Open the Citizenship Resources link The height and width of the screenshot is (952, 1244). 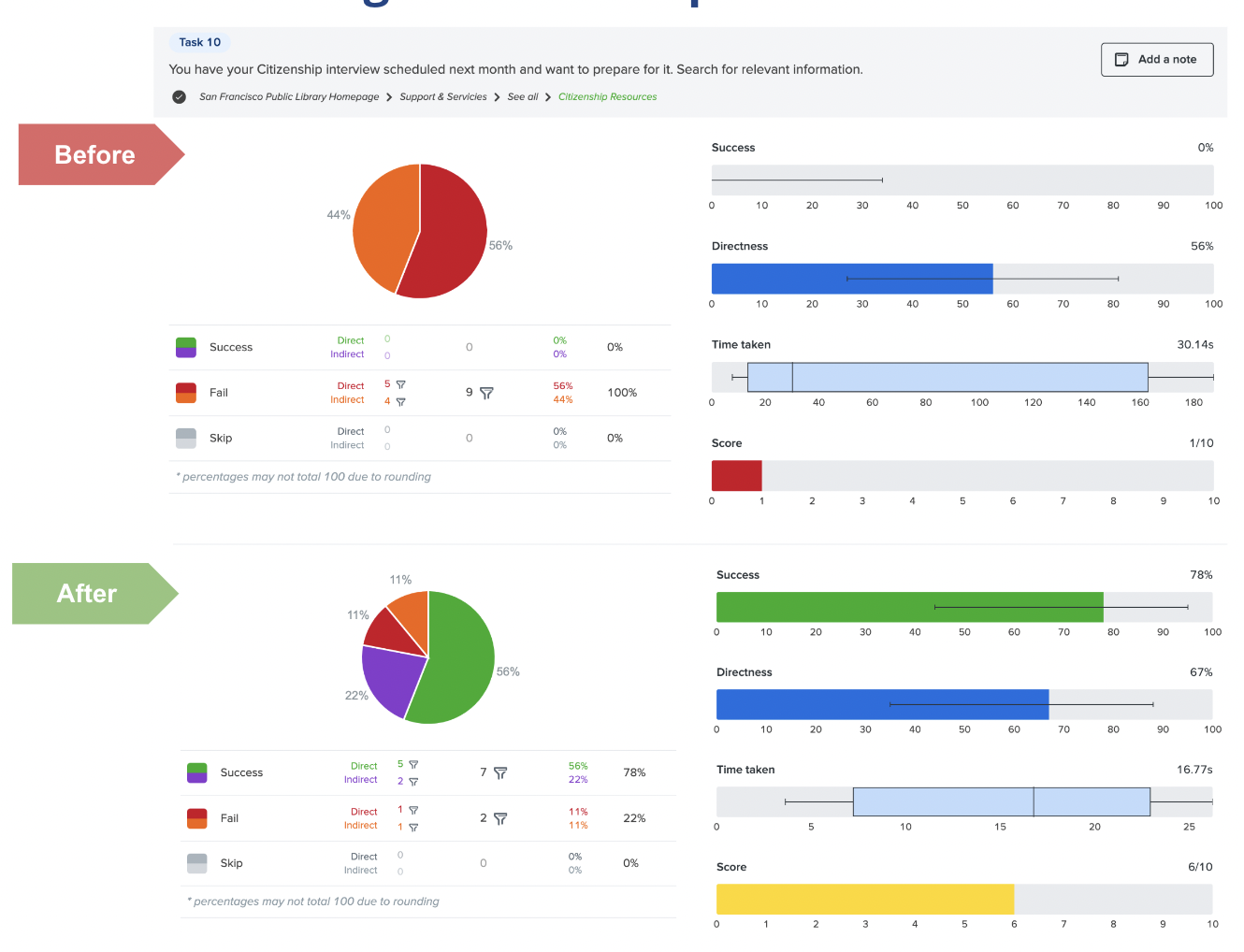point(607,96)
